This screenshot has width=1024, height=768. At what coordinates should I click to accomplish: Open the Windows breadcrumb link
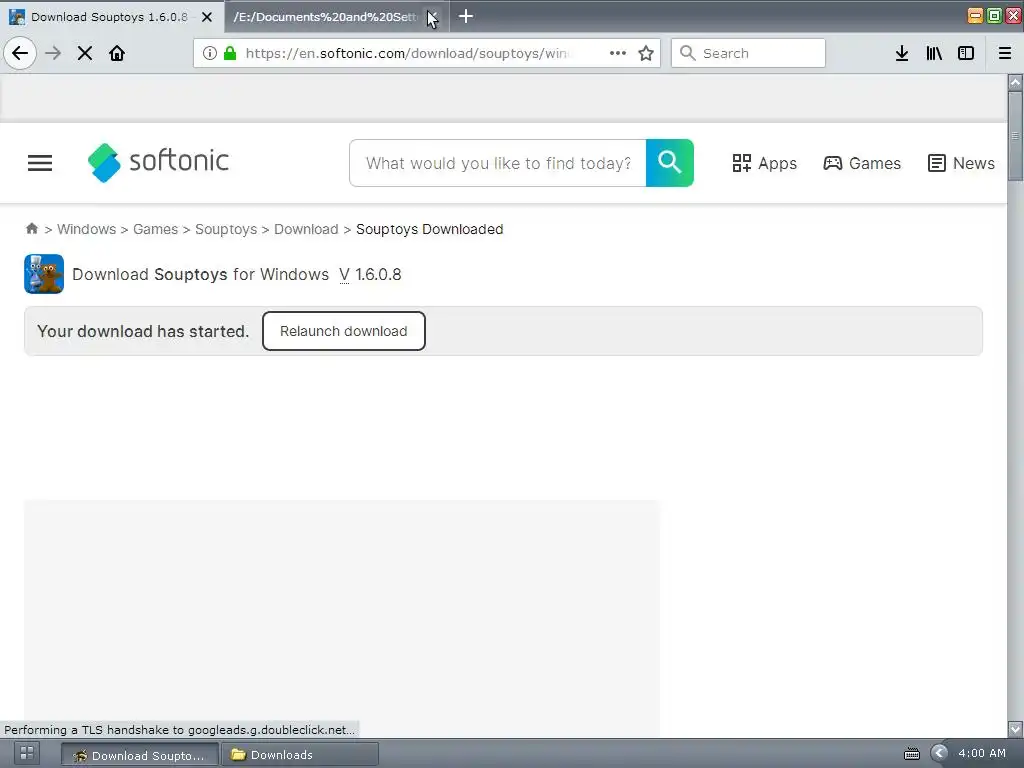86,229
